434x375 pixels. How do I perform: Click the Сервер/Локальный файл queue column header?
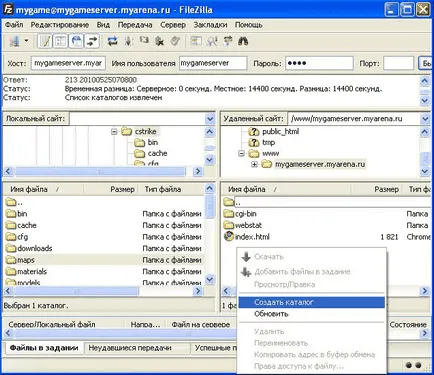click(x=63, y=324)
